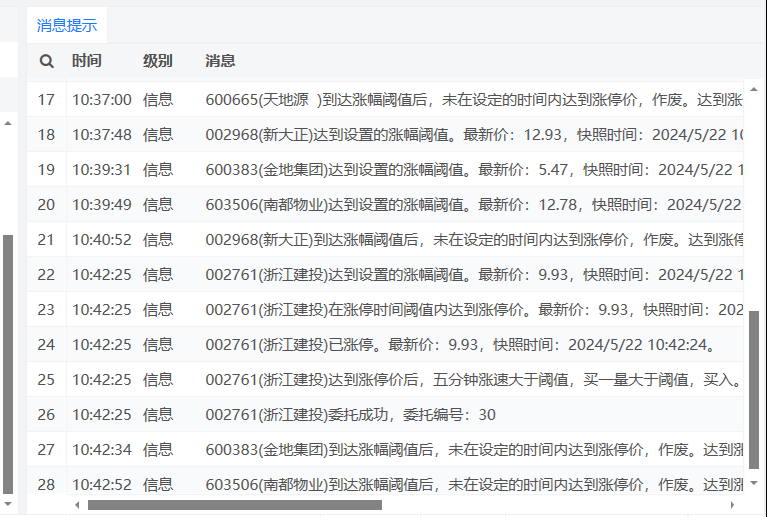Image resolution: width=767 pixels, height=517 pixels.
Task: Click the time cell 10:37:48
Action: (x=102, y=135)
